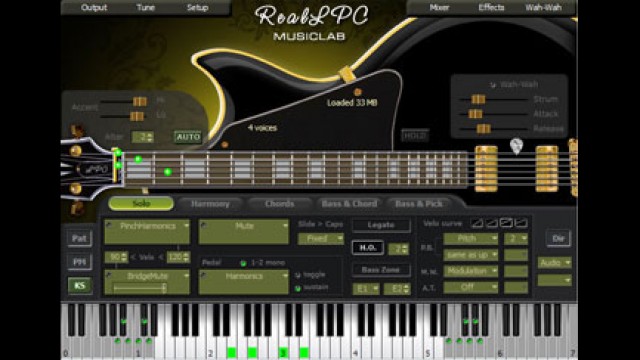Select the toggle pedal radio option
The width and height of the screenshot is (640, 360).
pos(298,275)
